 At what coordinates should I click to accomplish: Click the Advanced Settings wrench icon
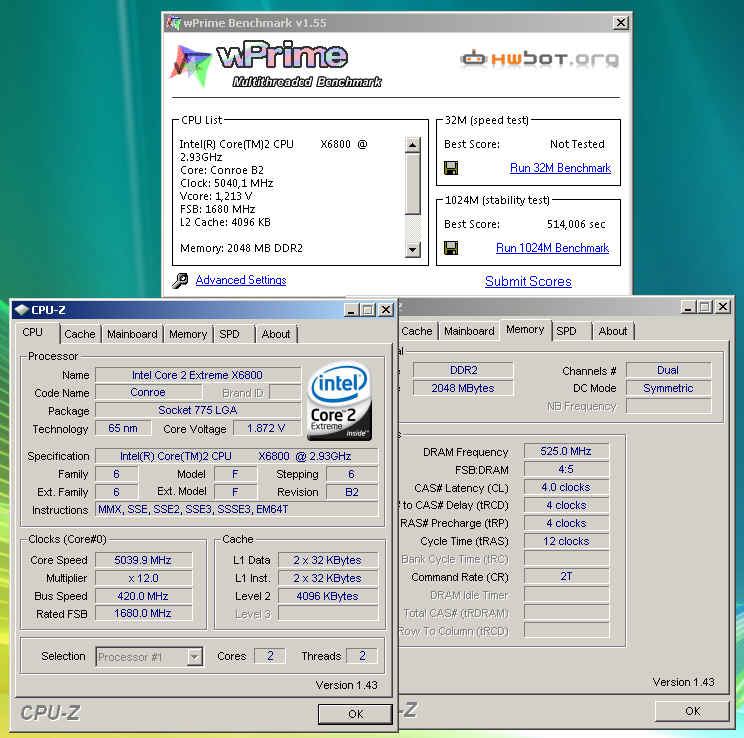(x=180, y=280)
